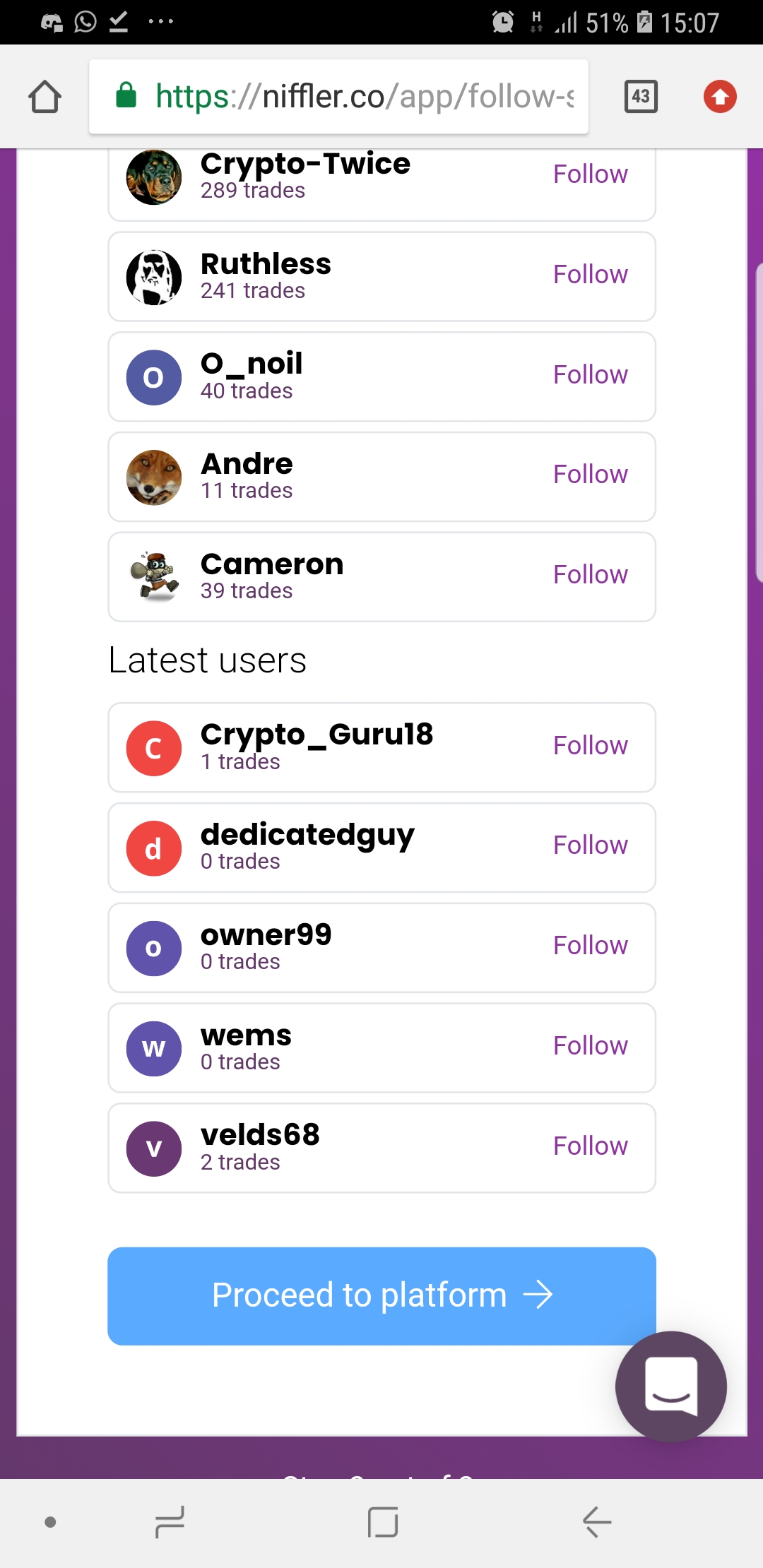The image size is (763, 1568).
Task: Open dedicatedguy's profile name
Action: [307, 835]
